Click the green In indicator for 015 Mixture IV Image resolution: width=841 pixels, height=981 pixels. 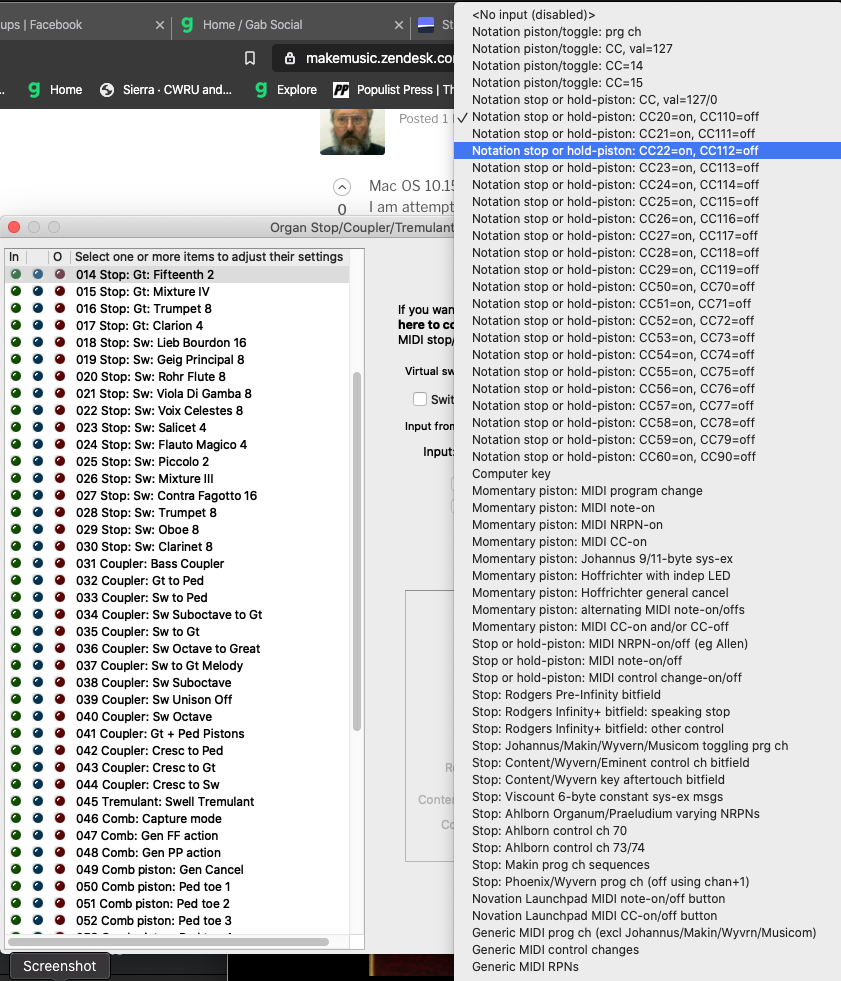[15, 291]
